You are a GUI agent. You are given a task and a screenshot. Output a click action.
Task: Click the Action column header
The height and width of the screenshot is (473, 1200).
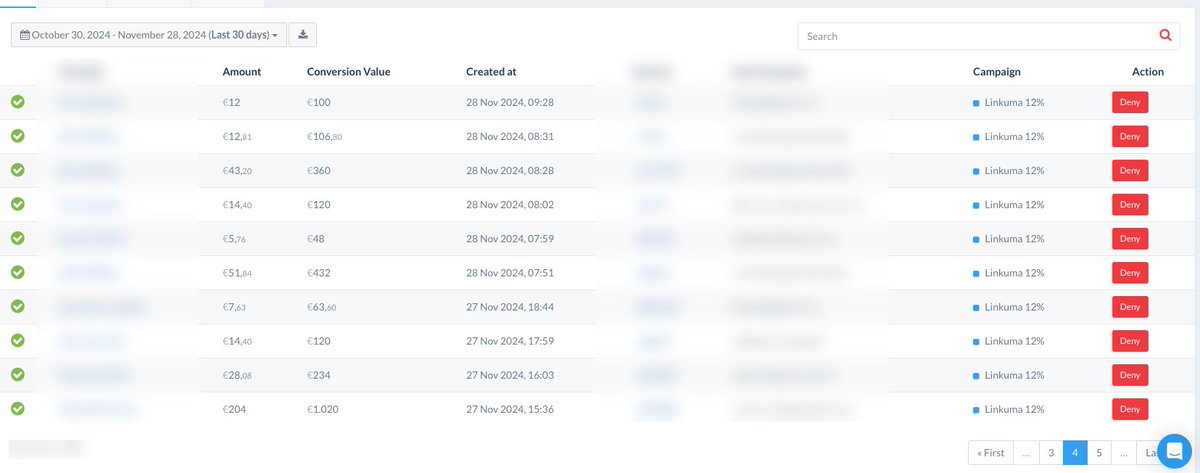click(1148, 72)
